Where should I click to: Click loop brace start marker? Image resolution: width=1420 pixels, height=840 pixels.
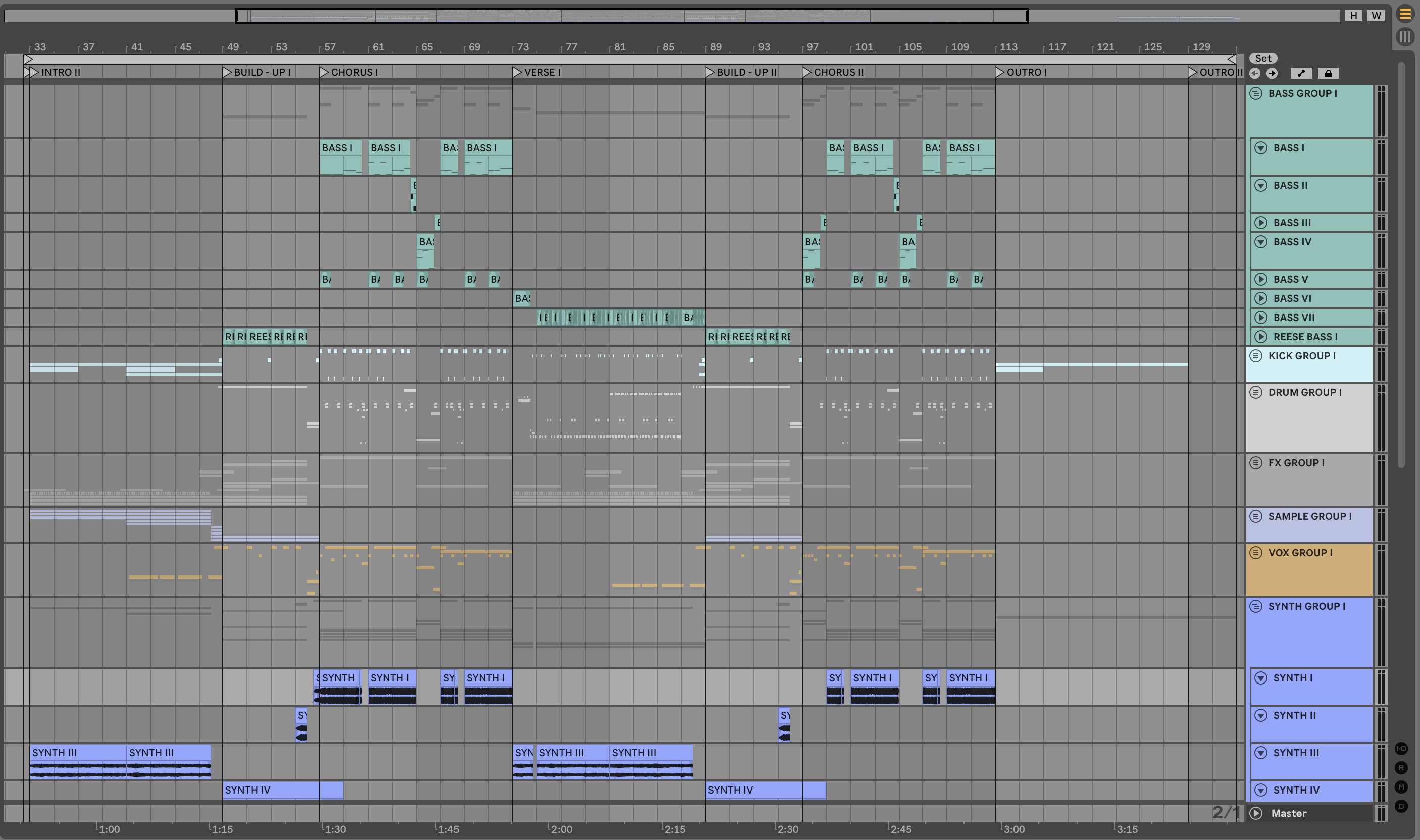tap(29, 59)
